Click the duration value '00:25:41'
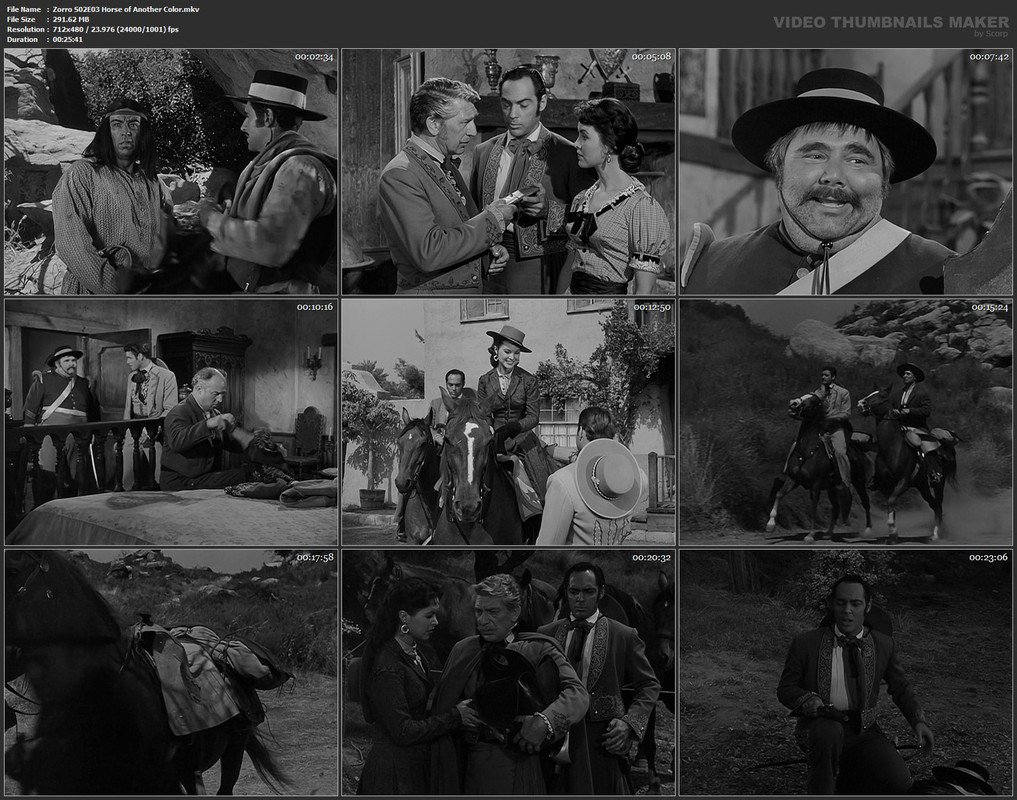 click(67, 40)
